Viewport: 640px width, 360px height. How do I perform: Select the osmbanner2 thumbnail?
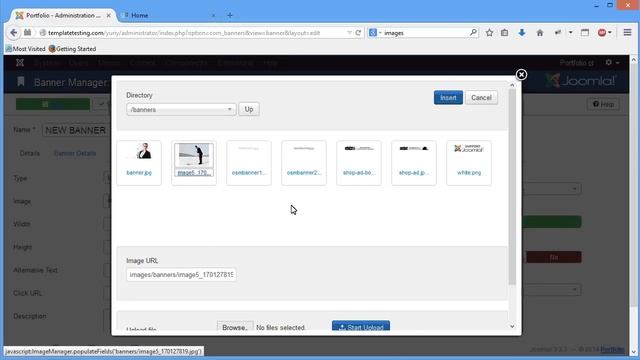tap(304, 163)
